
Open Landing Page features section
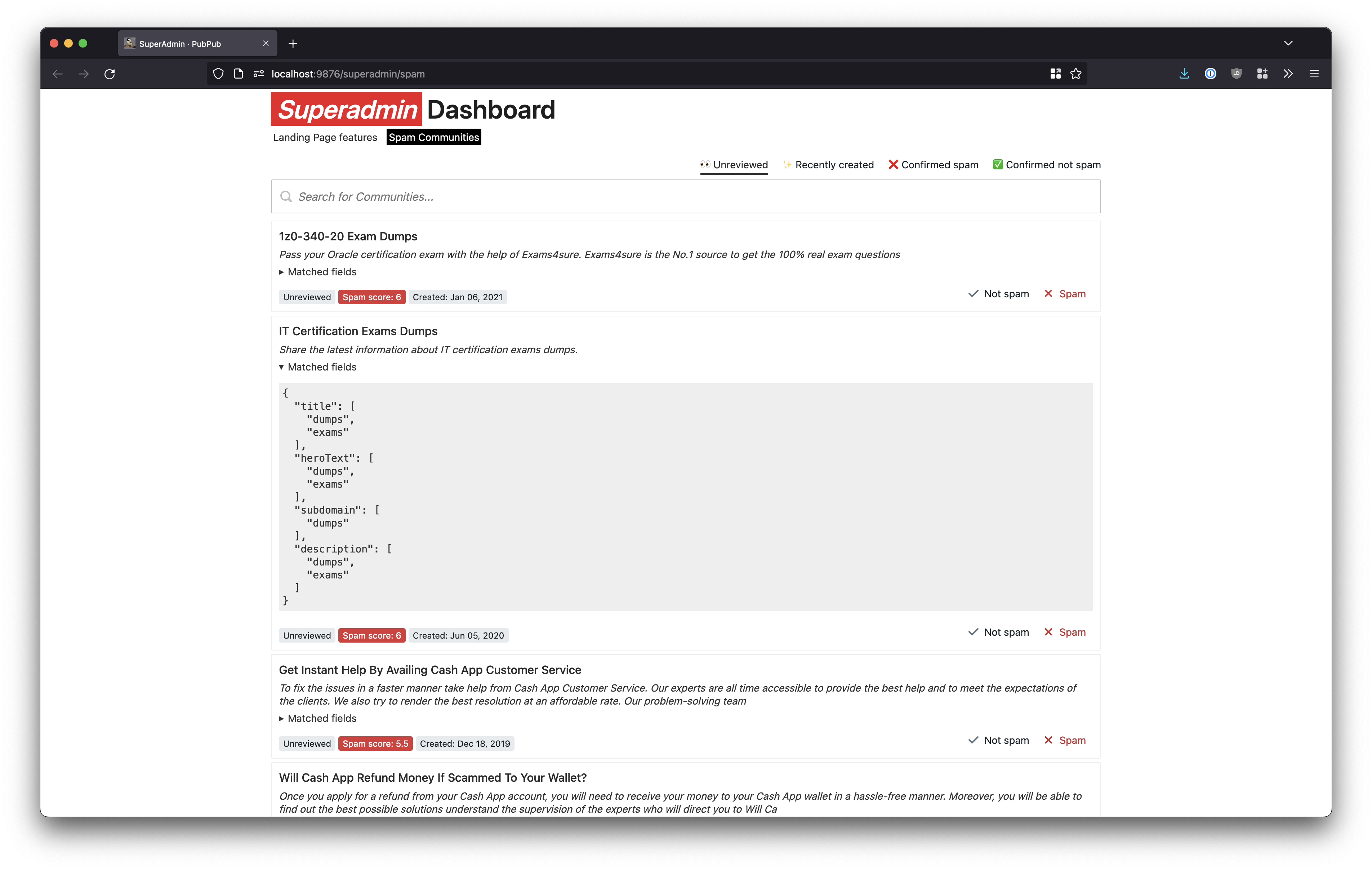(325, 137)
